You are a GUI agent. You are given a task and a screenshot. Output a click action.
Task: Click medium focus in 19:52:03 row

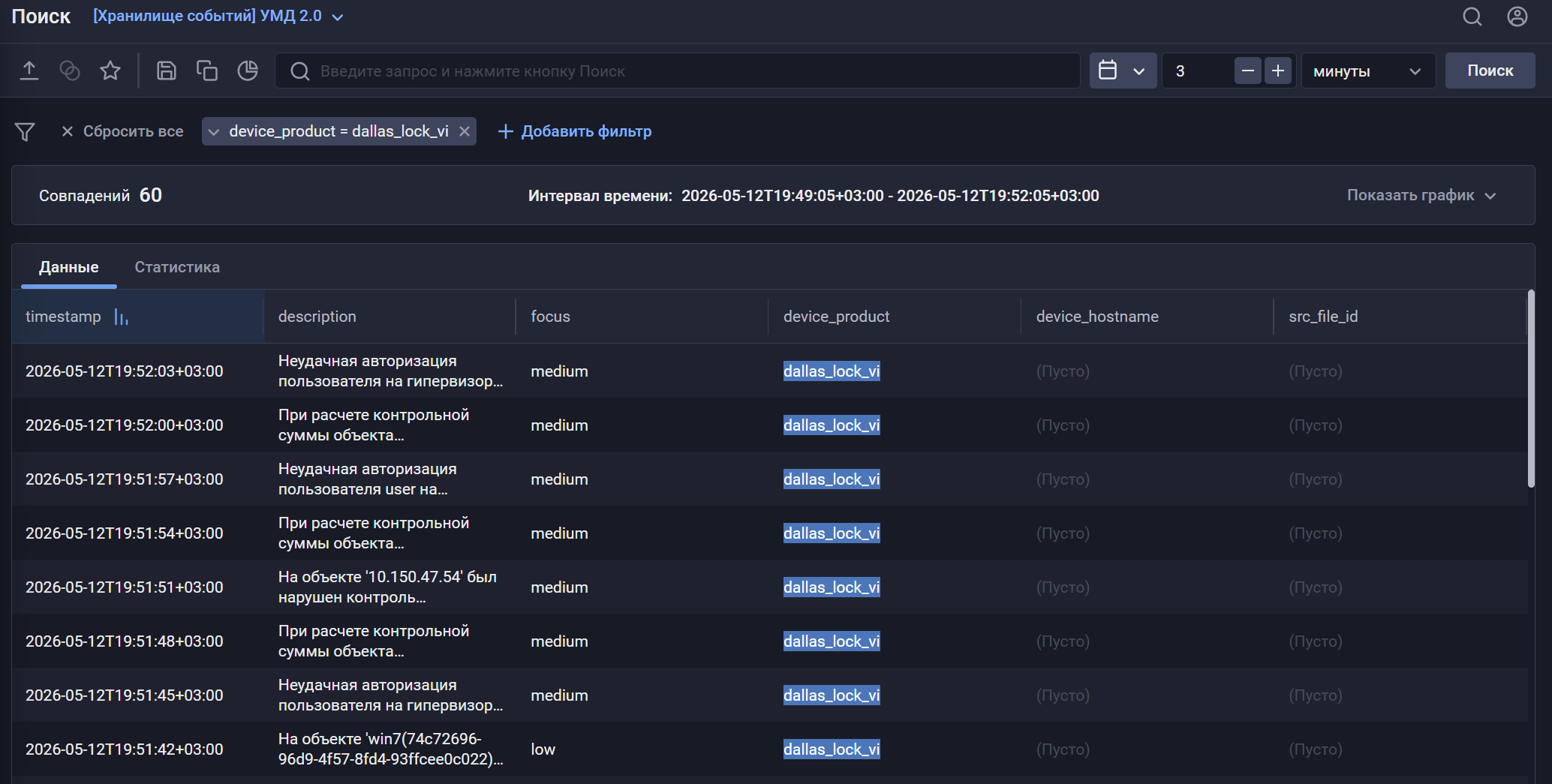click(x=559, y=371)
